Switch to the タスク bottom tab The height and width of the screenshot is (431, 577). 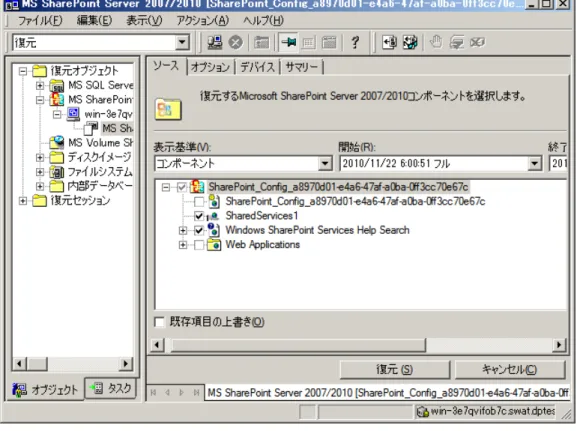(x=111, y=388)
